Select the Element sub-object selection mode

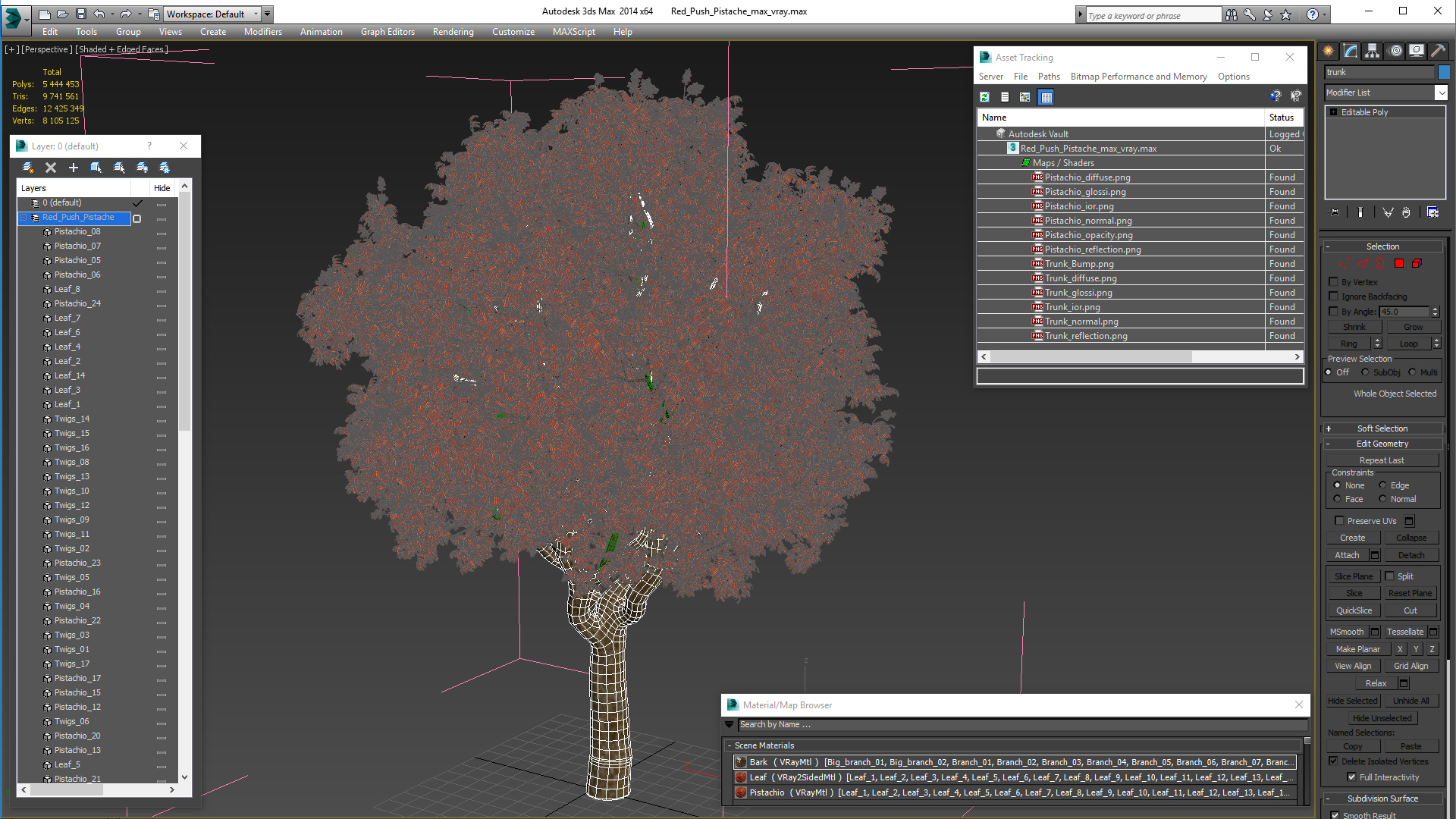click(x=1417, y=264)
